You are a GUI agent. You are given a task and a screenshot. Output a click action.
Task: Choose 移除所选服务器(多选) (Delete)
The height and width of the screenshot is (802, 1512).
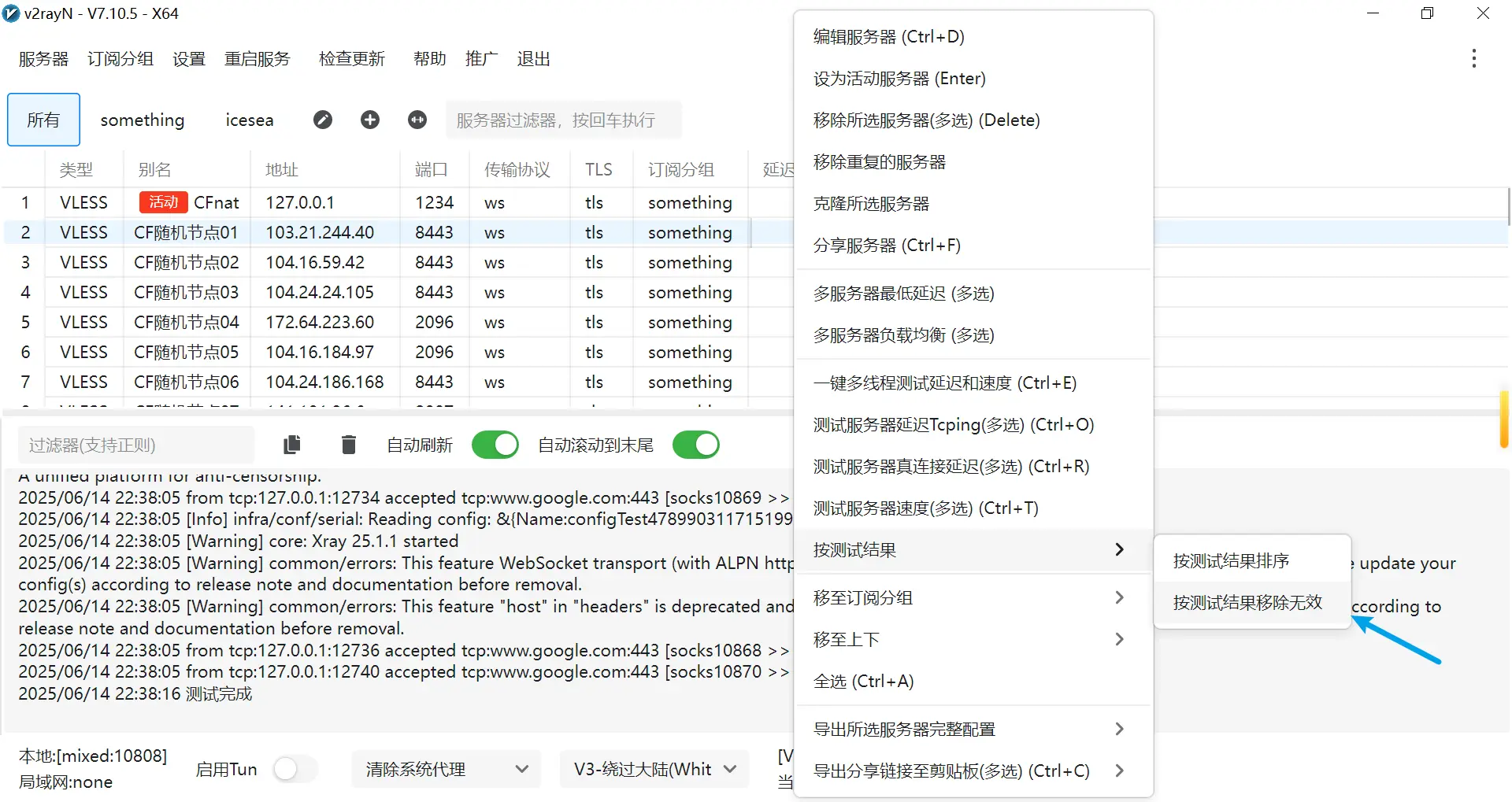click(x=973, y=120)
